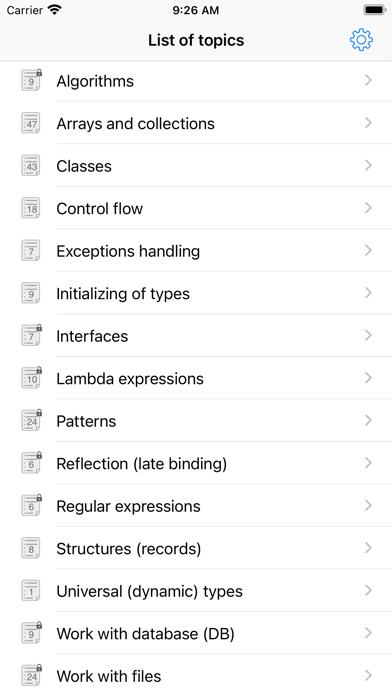Open the Initializing of types topic

[x=196, y=293]
